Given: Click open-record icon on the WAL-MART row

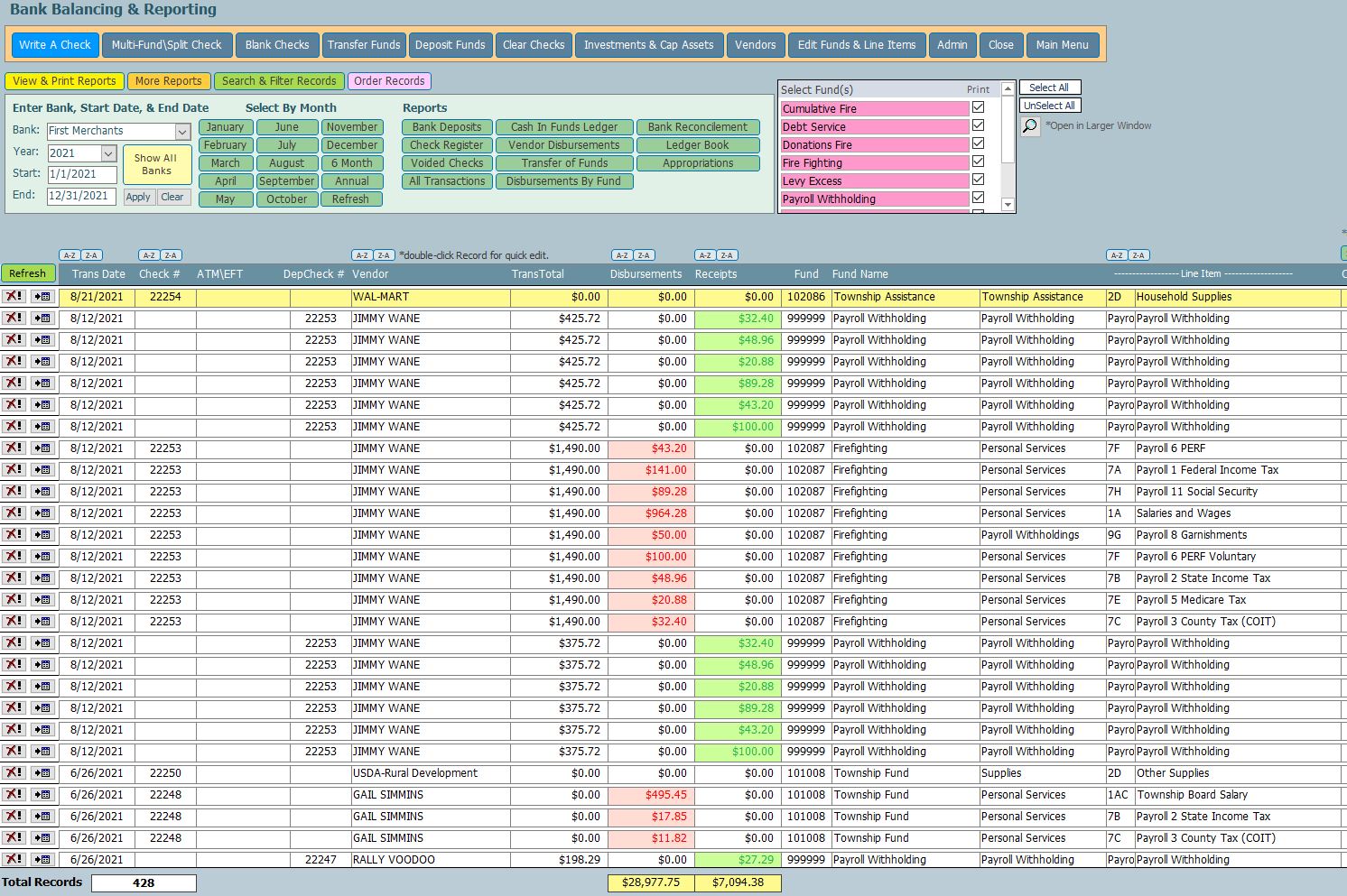Looking at the screenshot, I should coord(42,297).
